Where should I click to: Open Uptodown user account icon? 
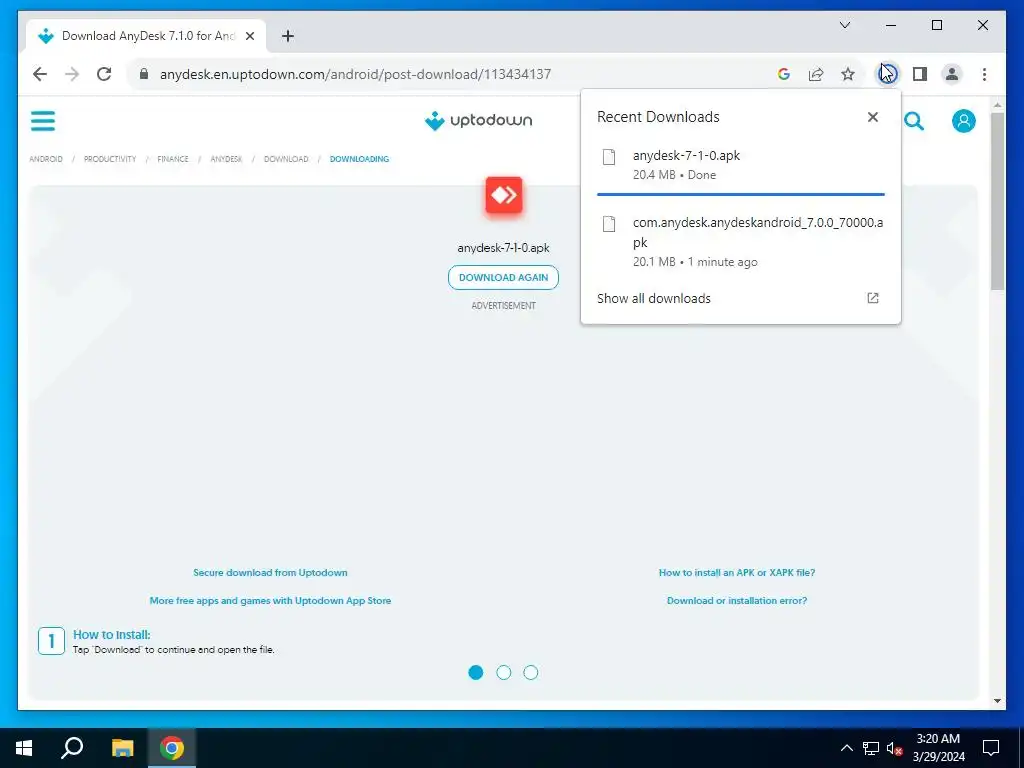pos(963,121)
